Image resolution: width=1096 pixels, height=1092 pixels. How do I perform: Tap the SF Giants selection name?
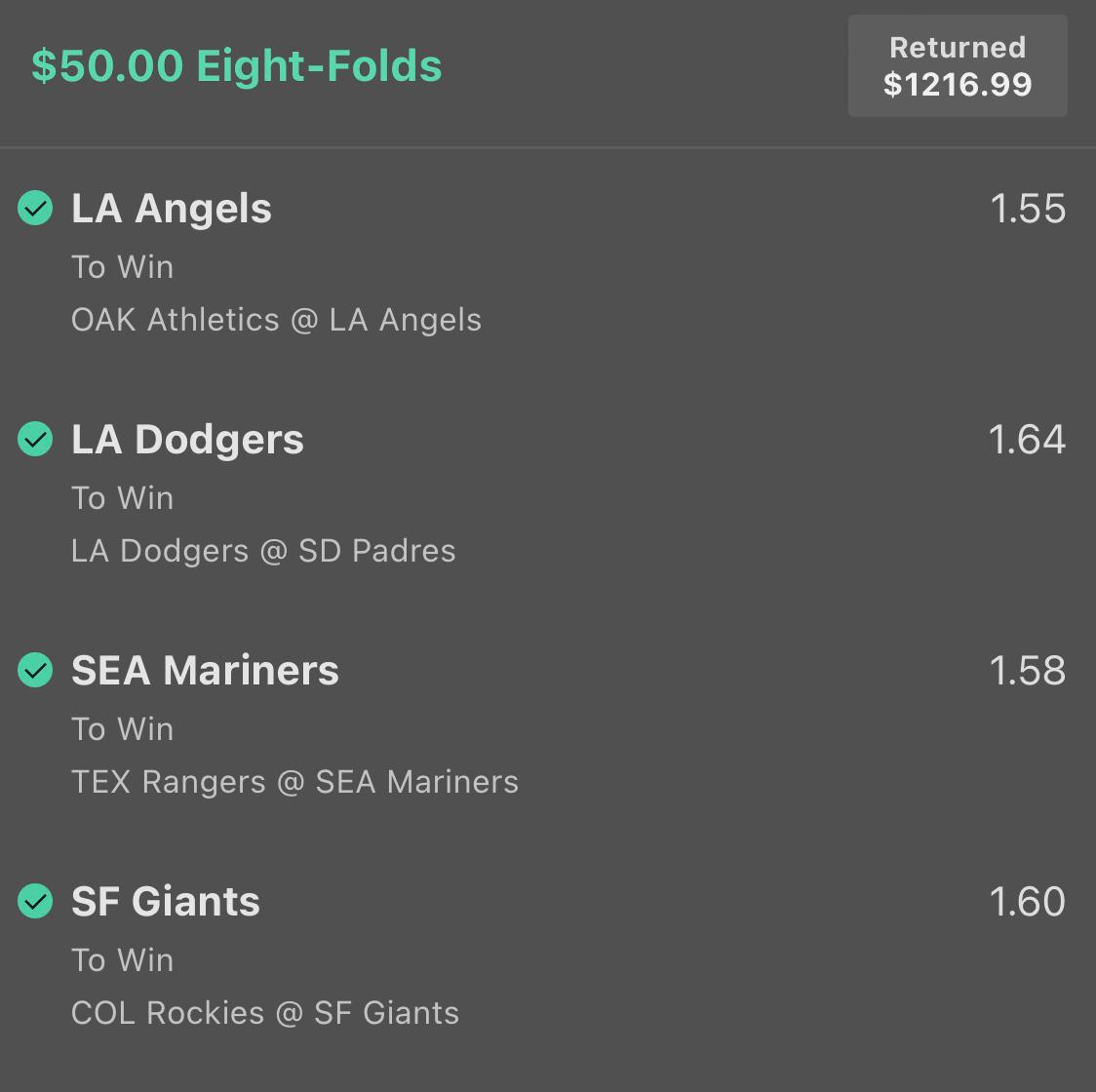tap(166, 901)
